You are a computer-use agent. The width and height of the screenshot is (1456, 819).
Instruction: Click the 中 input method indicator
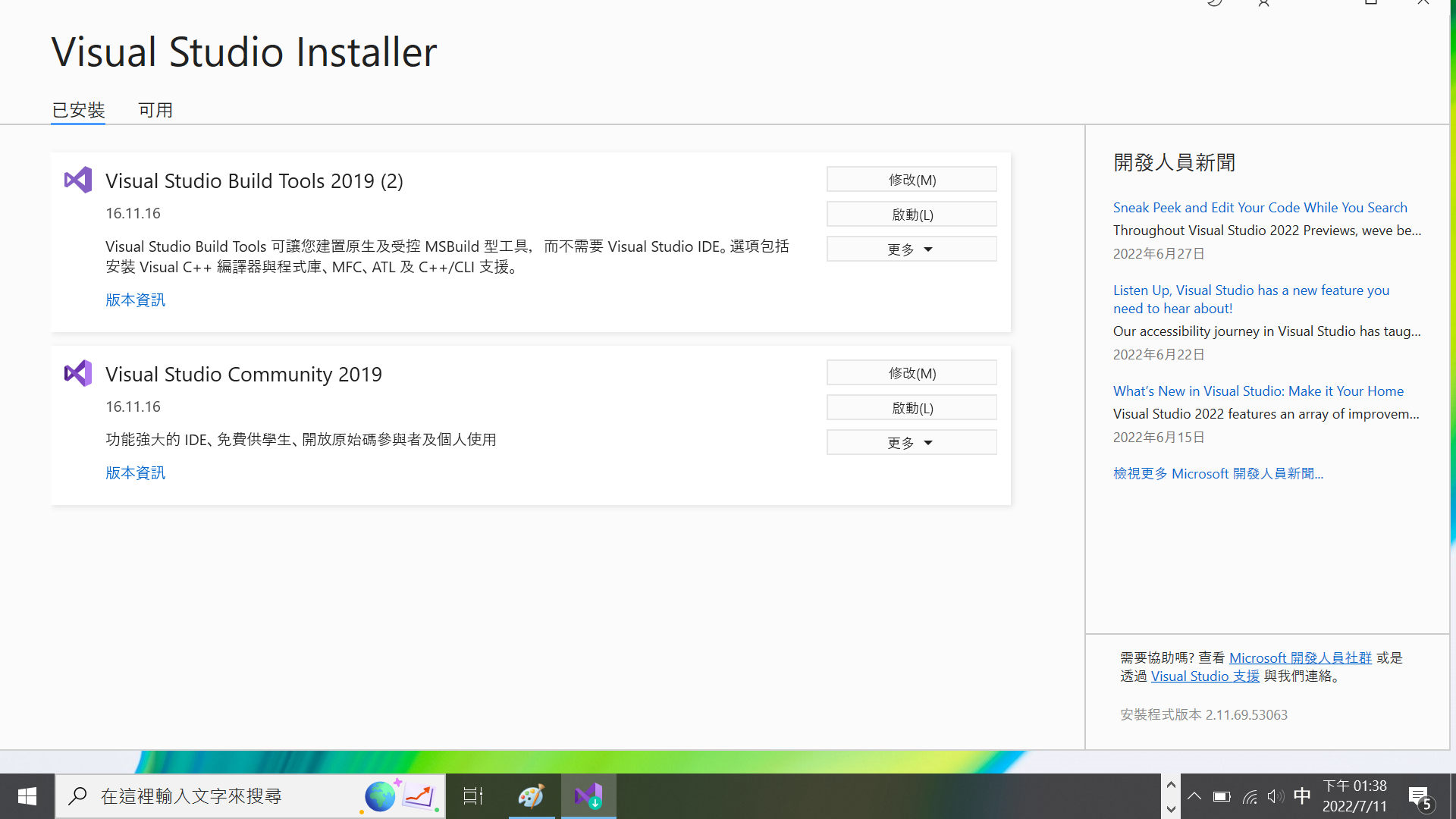pos(1302,796)
